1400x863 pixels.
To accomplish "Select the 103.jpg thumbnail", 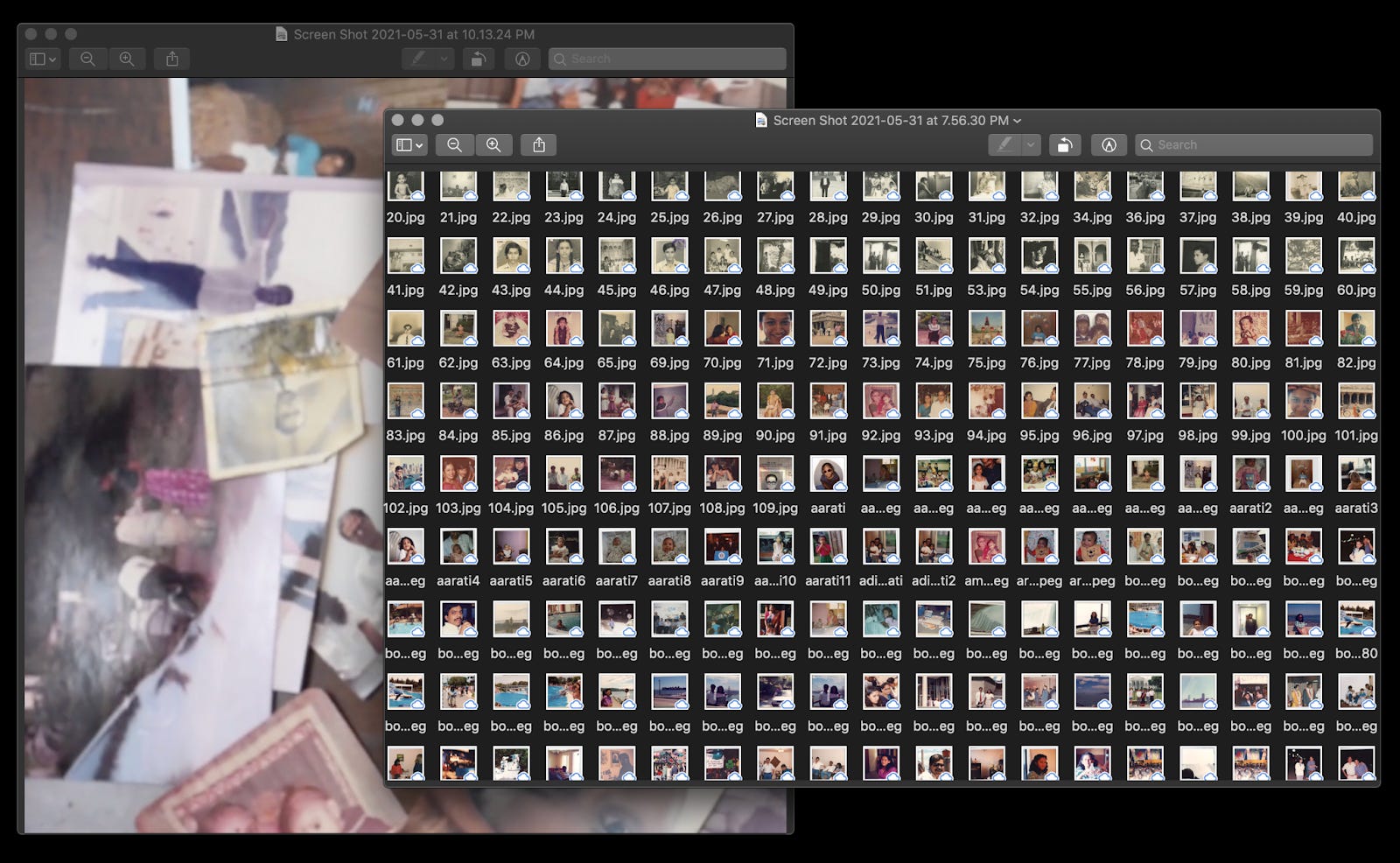I will [458, 474].
